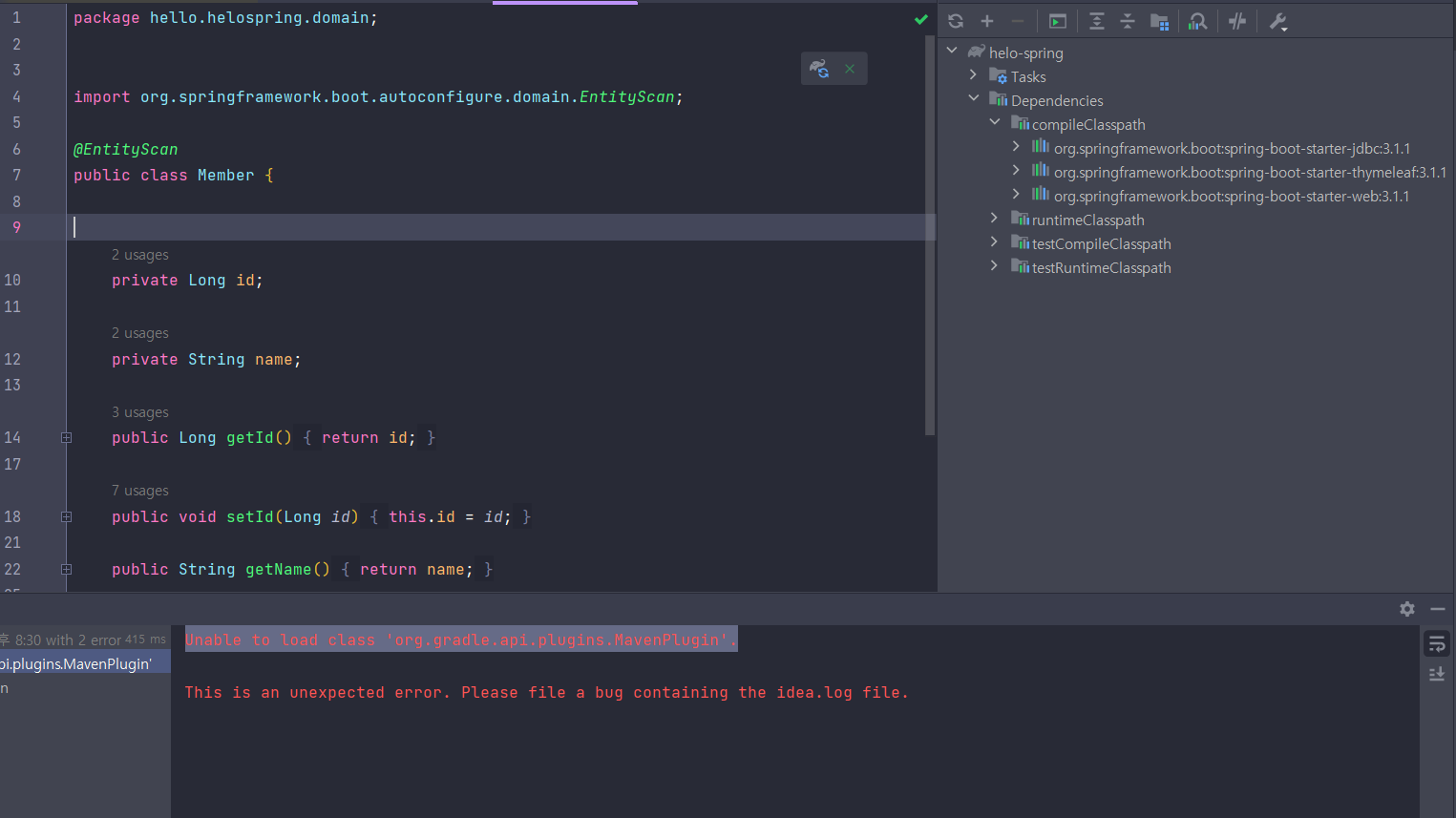Select the build result with 2 errors

point(83,640)
